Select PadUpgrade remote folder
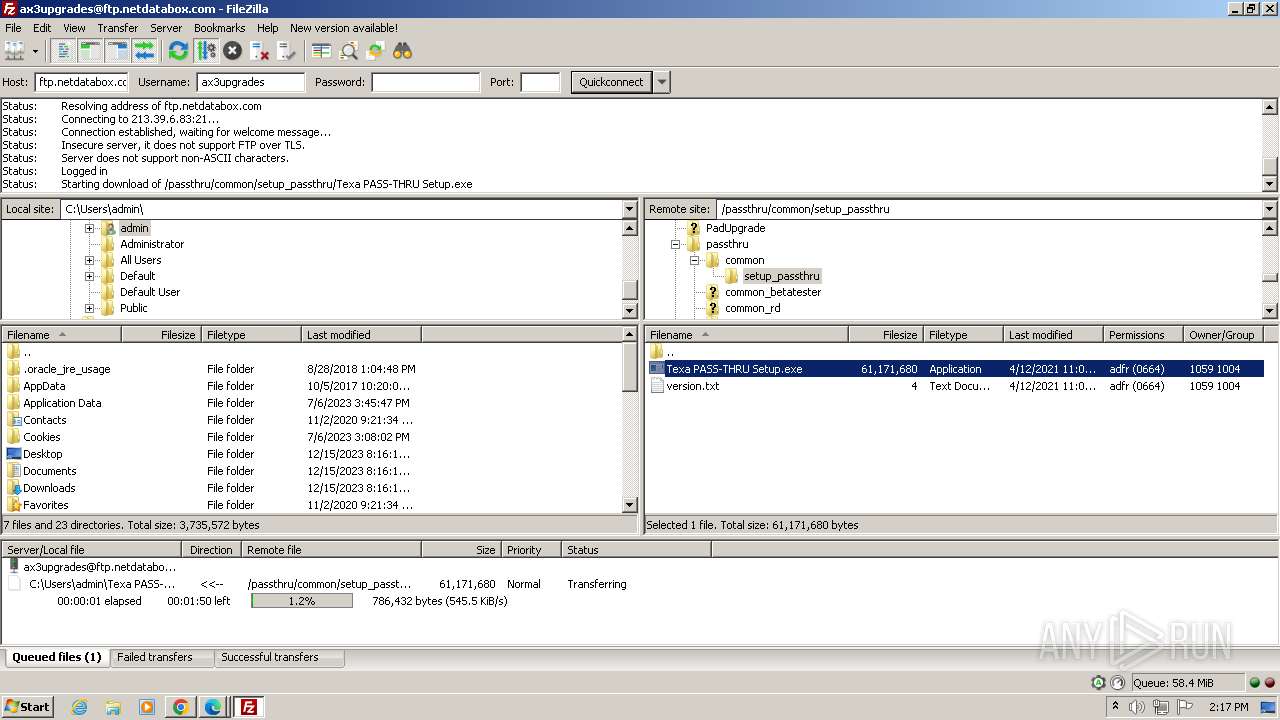The image size is (1280, 720). click(735, 228)
